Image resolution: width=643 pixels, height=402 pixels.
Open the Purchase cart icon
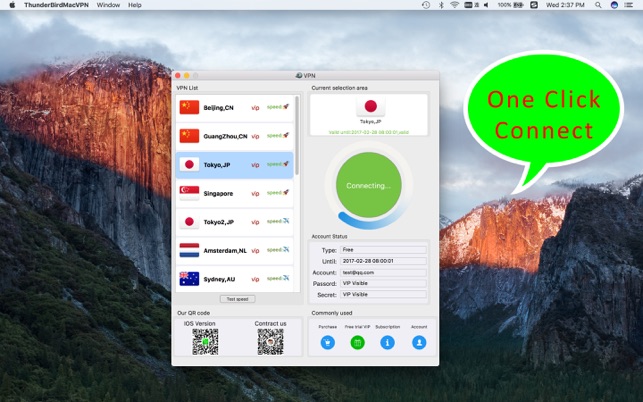tap(328, 342)
